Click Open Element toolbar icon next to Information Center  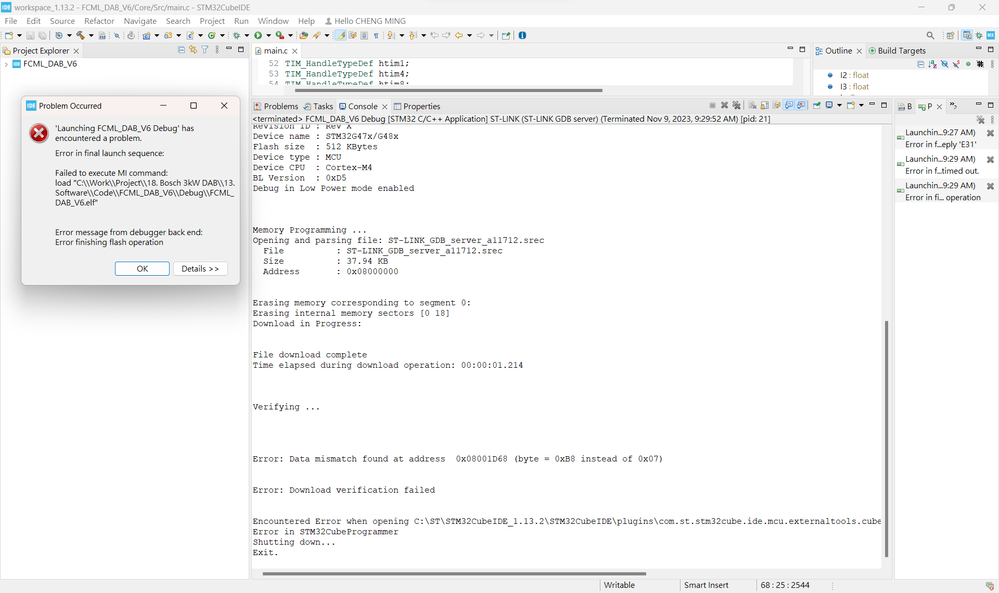coord(506,35)
